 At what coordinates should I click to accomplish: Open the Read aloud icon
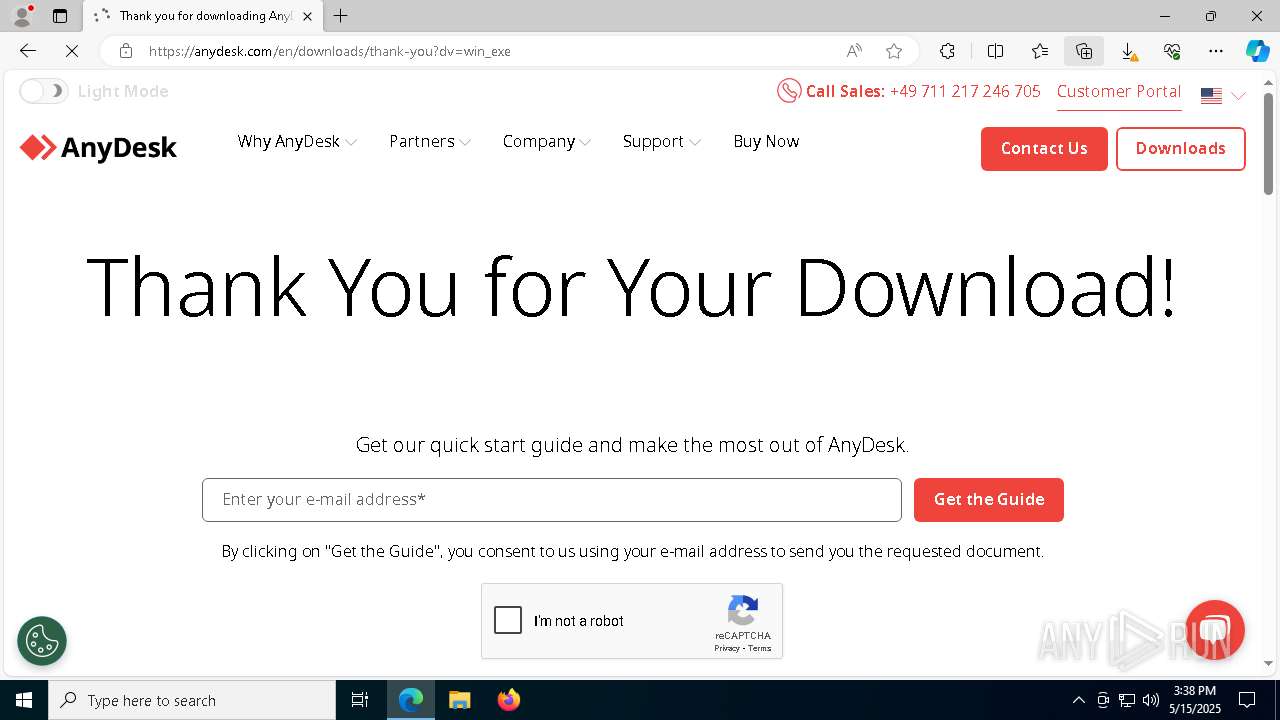854,51
